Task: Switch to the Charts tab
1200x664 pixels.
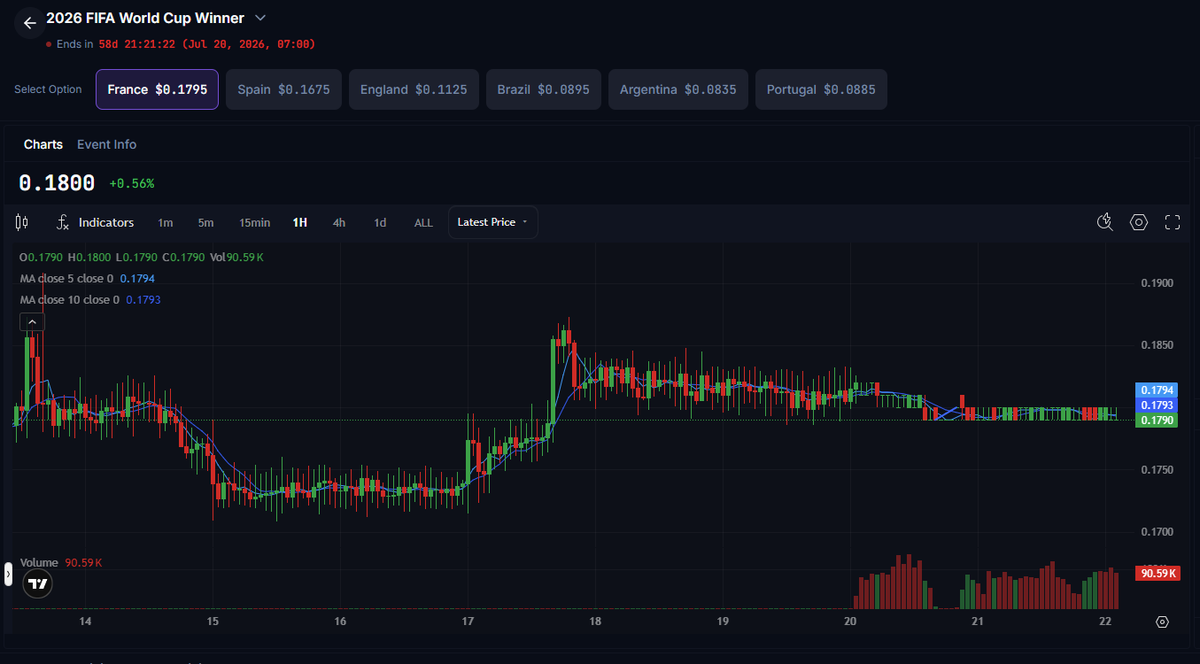Action: [x=43, y=144]
